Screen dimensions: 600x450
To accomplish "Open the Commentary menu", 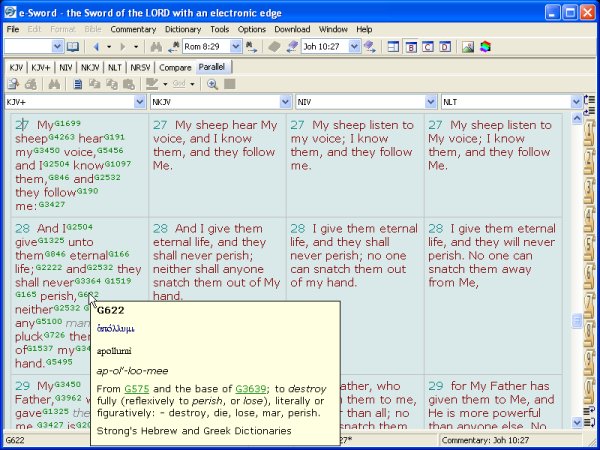I will click(x=133, y=29).
